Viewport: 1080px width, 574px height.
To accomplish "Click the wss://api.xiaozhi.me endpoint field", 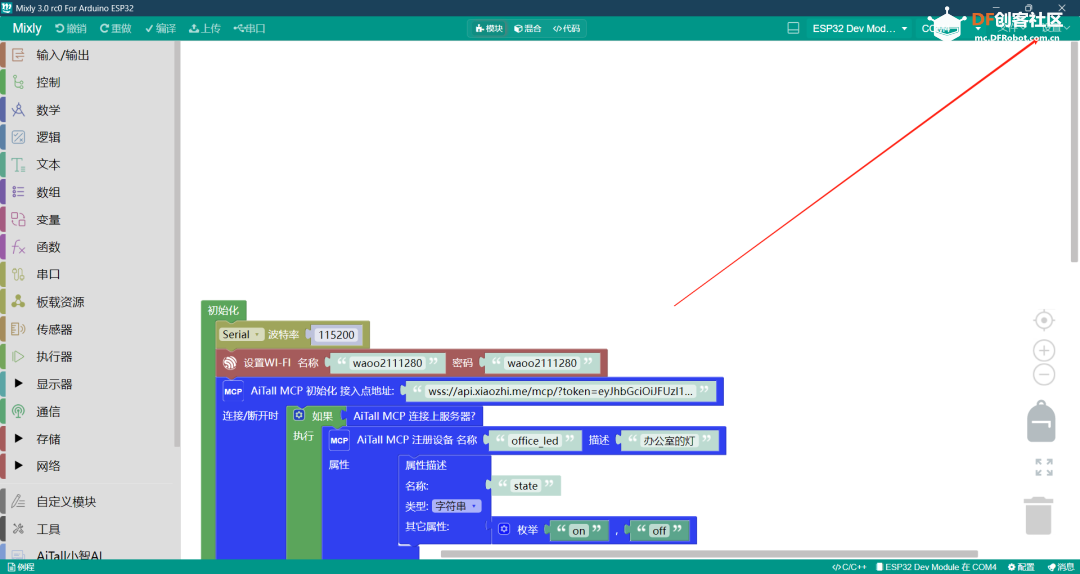I will [x=561, y=391].
